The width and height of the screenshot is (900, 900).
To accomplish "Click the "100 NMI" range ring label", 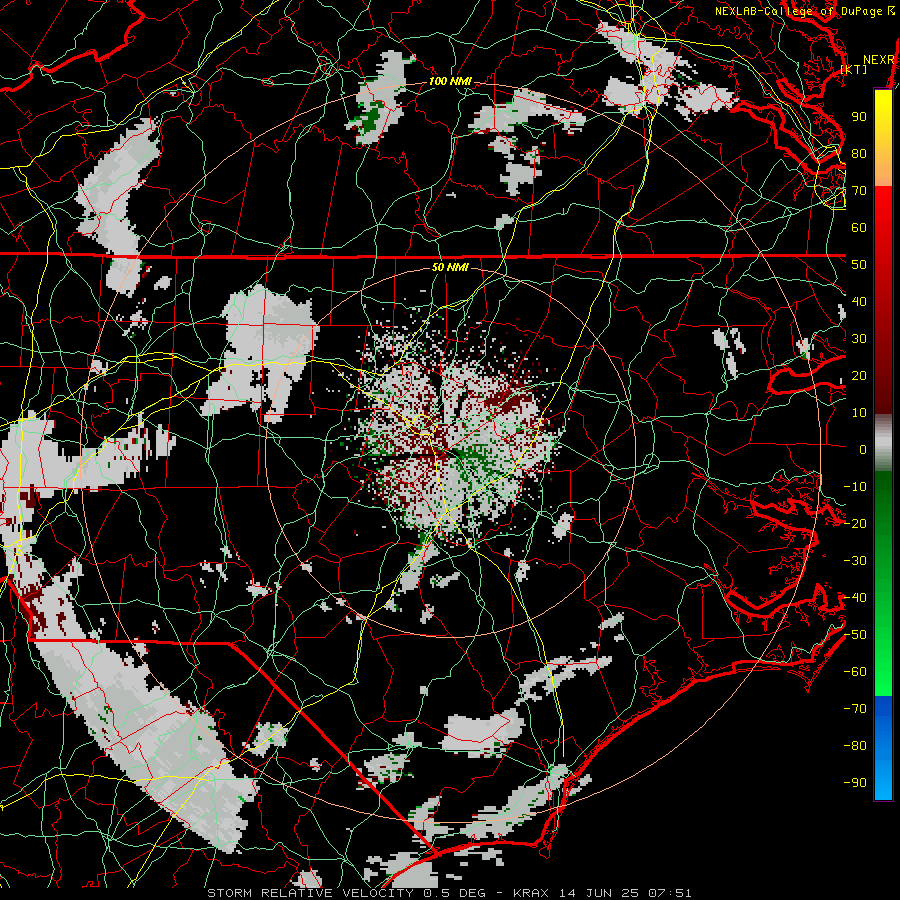I will 450,82.
